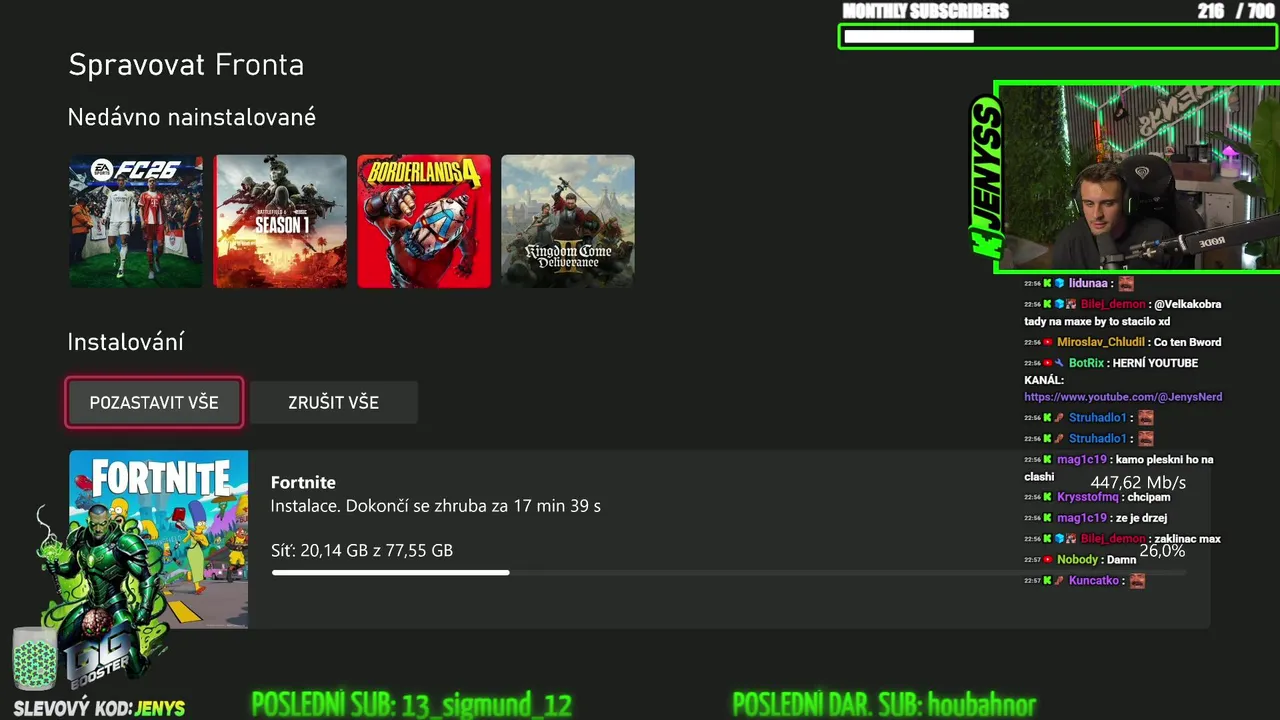The image size is (1280, 720).
Task: Select the Borderlands 4 game tile
Action: (424, 221)
